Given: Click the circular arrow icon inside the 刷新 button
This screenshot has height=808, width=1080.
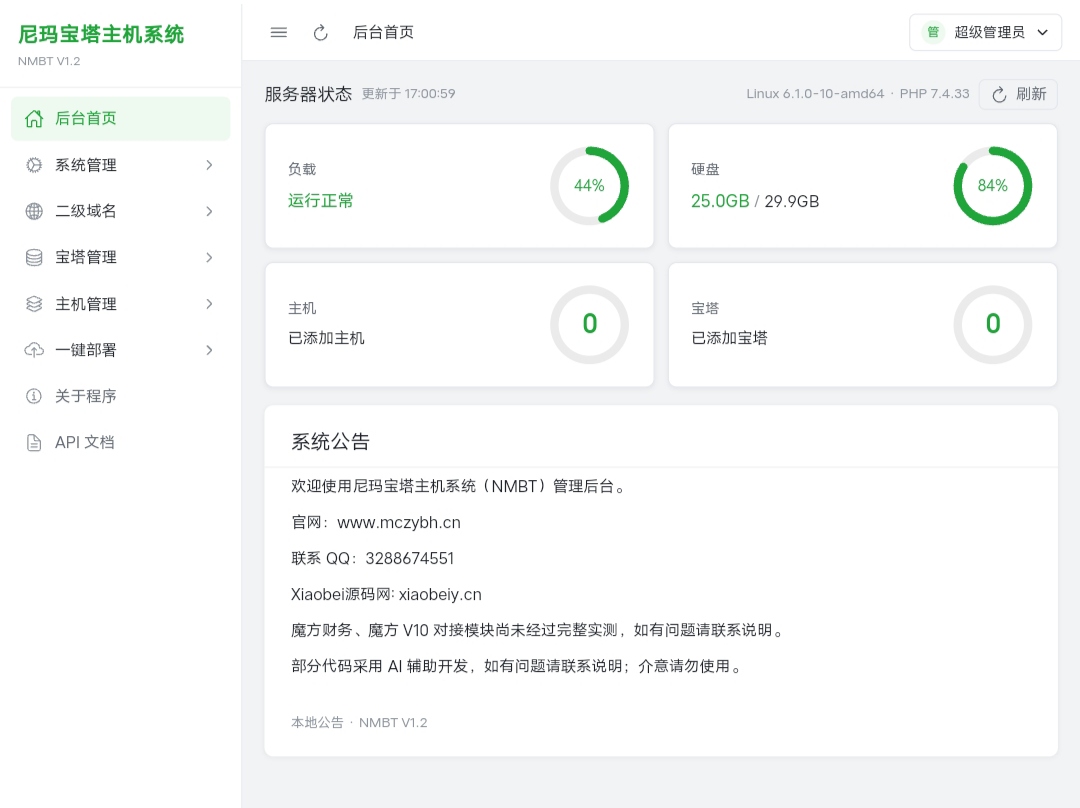Looking at the screenshot, I should tap(999, 94).
